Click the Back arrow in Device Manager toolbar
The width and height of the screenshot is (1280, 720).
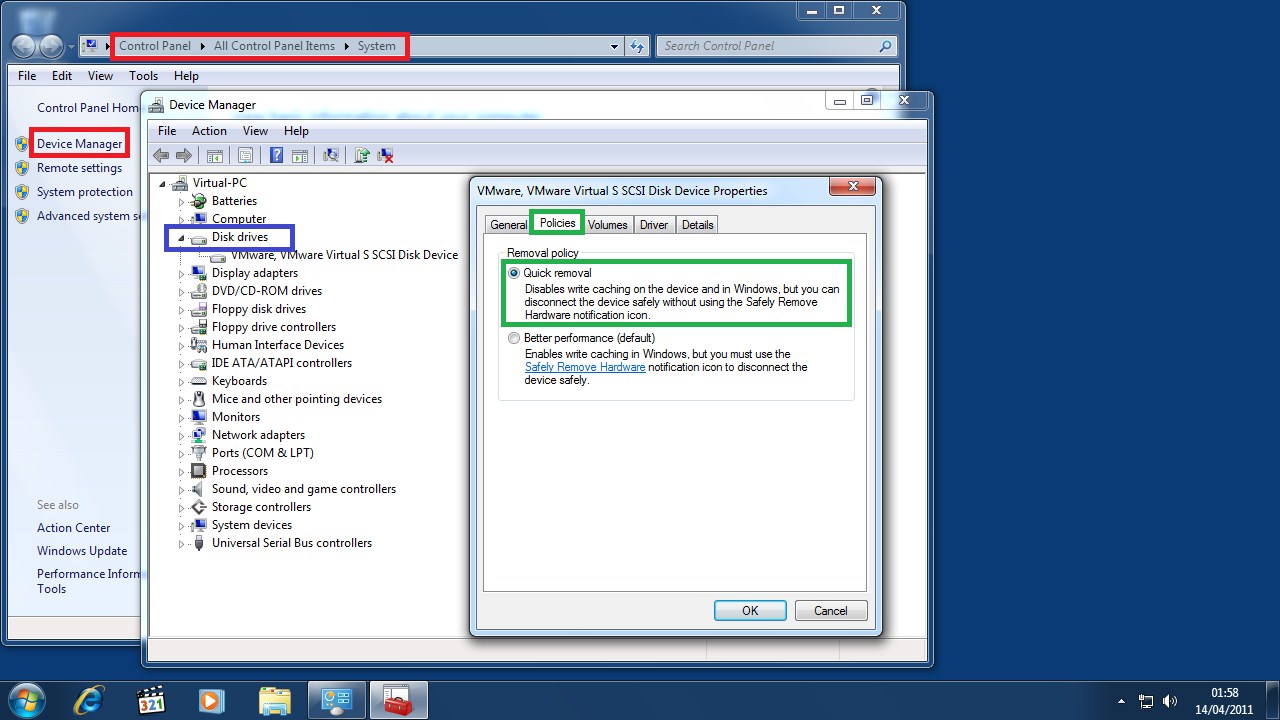[x=160, y=155]
